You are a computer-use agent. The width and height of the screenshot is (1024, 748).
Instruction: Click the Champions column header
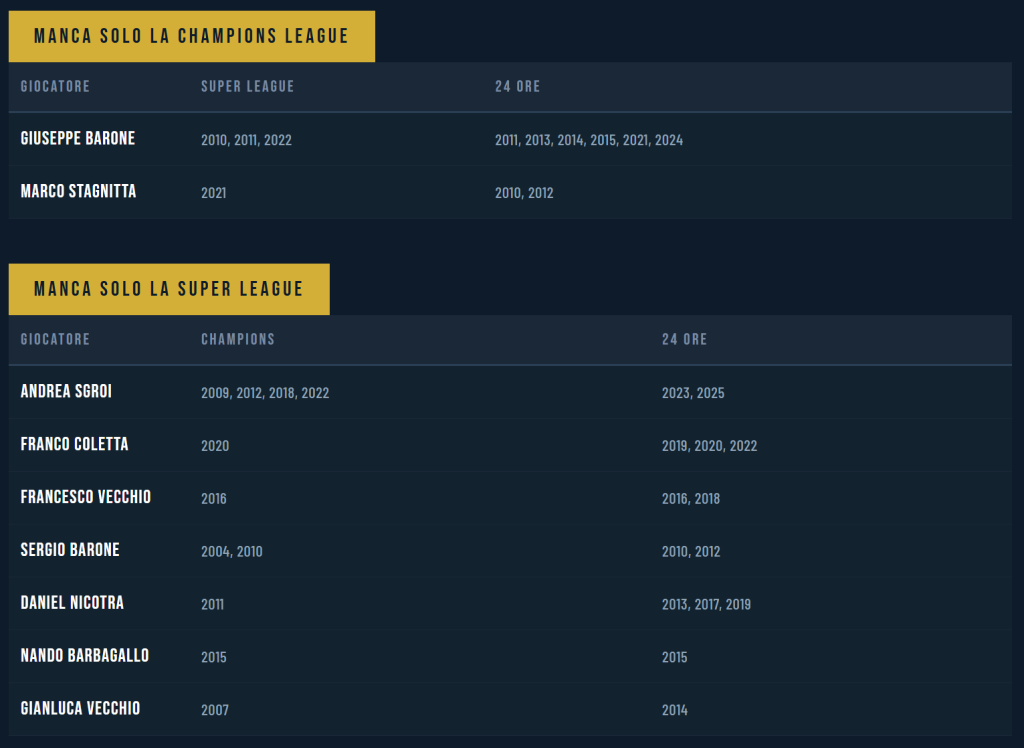click(237, 340)
